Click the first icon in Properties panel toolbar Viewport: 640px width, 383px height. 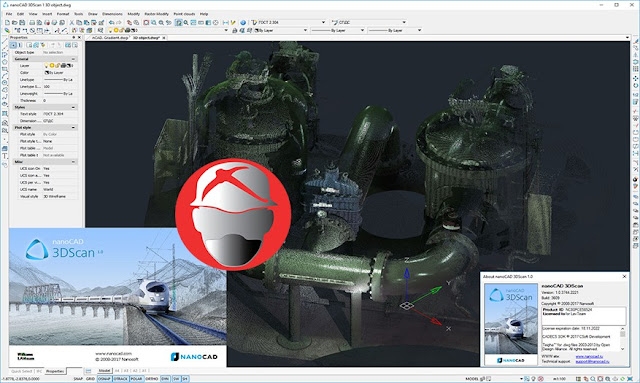pos(13,45)
